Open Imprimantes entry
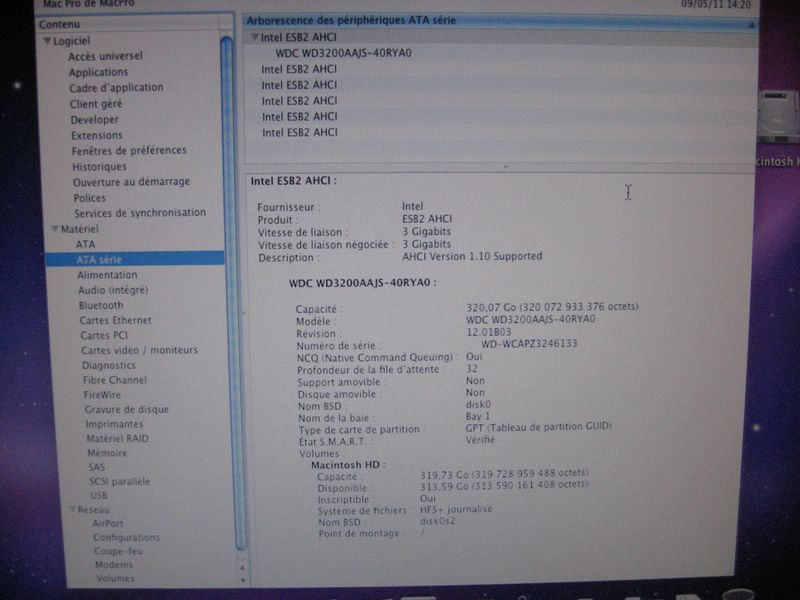Screen dimensions: 800x600 (x=114, y=424)
